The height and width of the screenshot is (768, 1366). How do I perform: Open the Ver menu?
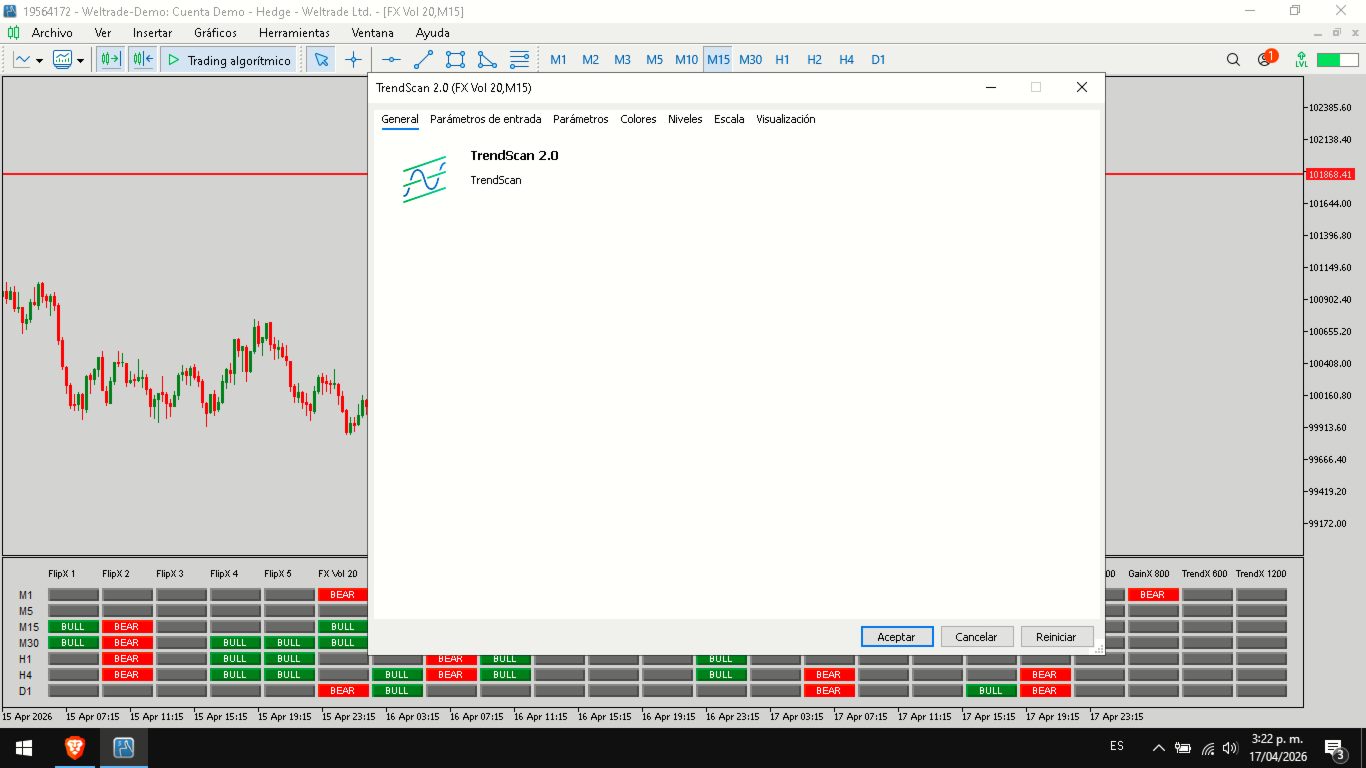point(103,33)
